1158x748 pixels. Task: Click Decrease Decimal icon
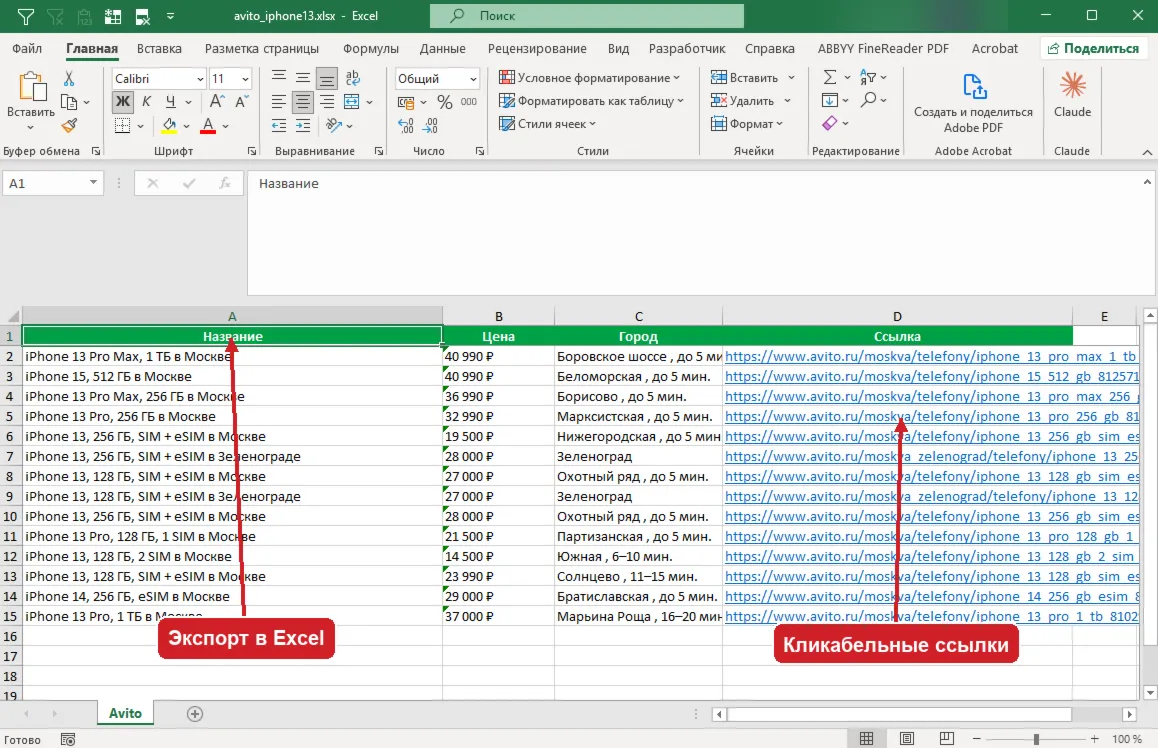pos(431,126)
